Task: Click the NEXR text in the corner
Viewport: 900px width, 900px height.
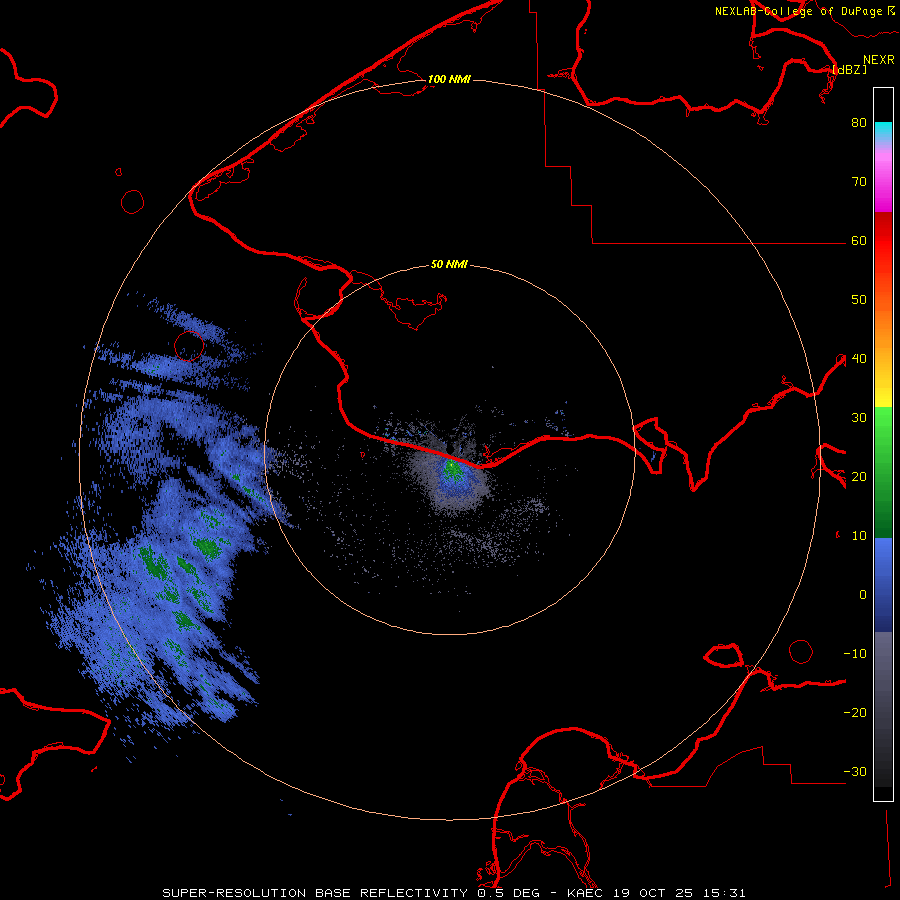Action: pyautogui.click(x=879, y=60)
